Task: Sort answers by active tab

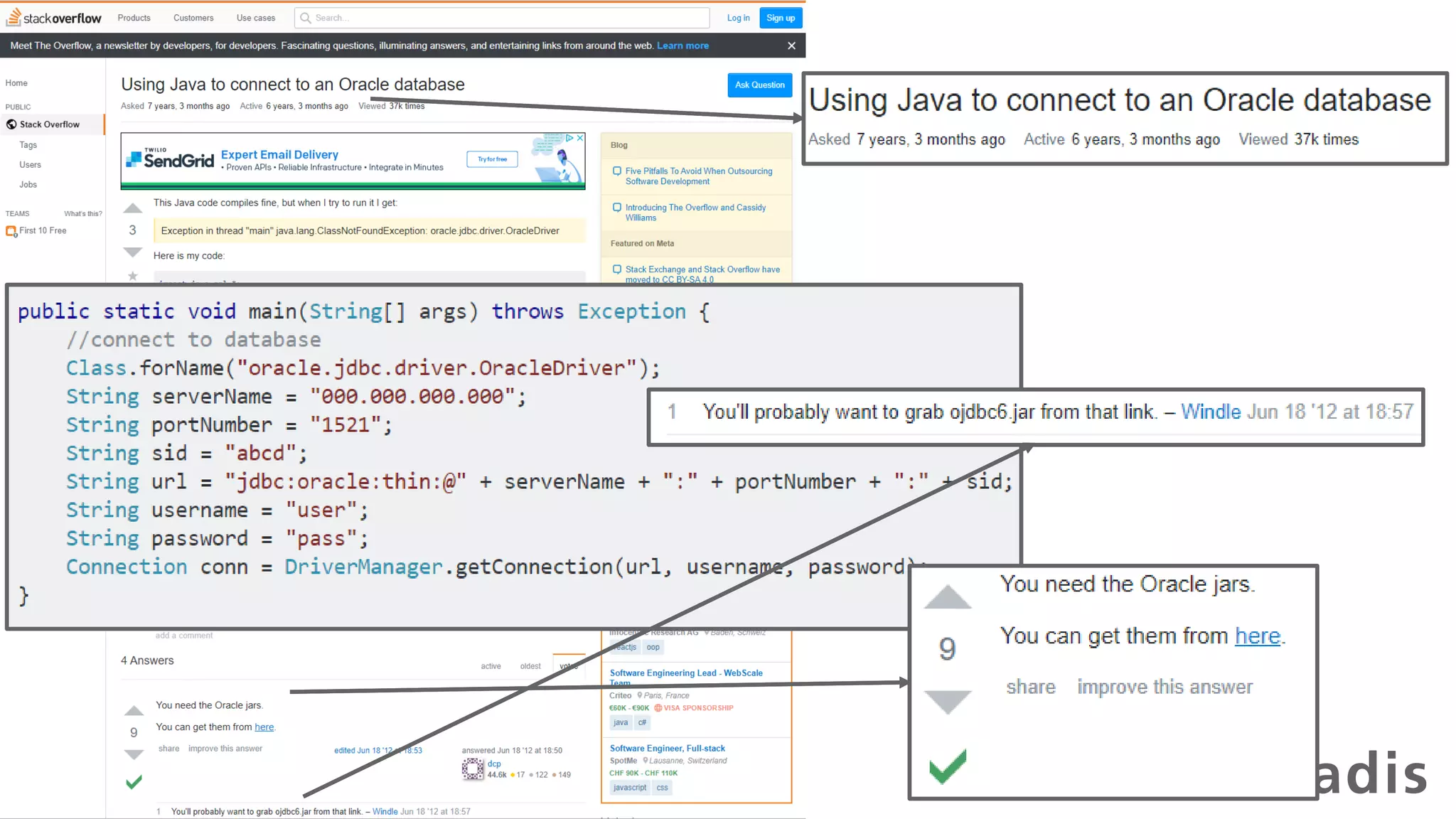Action: [x=491, y=666]
